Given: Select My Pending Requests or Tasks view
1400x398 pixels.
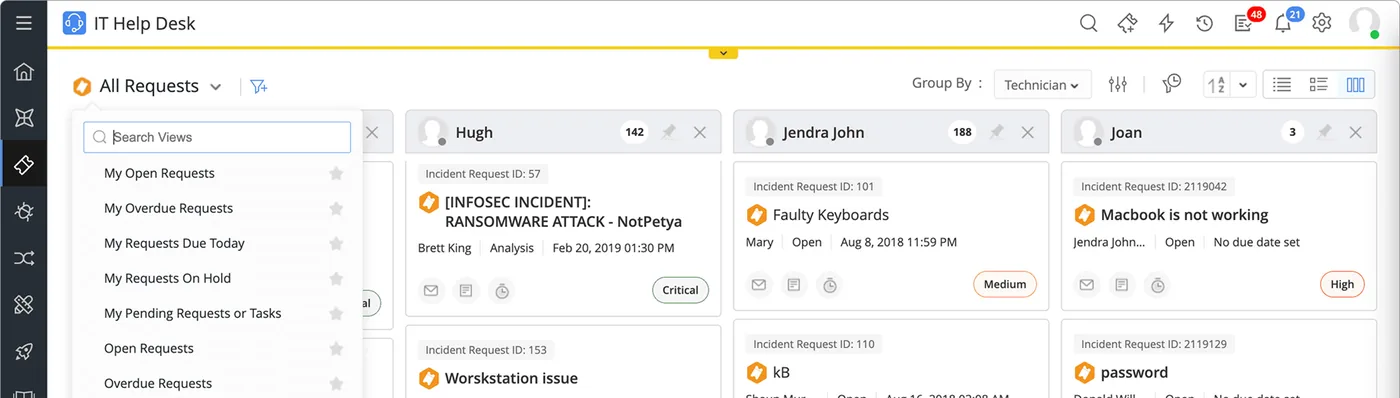Looking at the screenshot, I should (192, 313).
